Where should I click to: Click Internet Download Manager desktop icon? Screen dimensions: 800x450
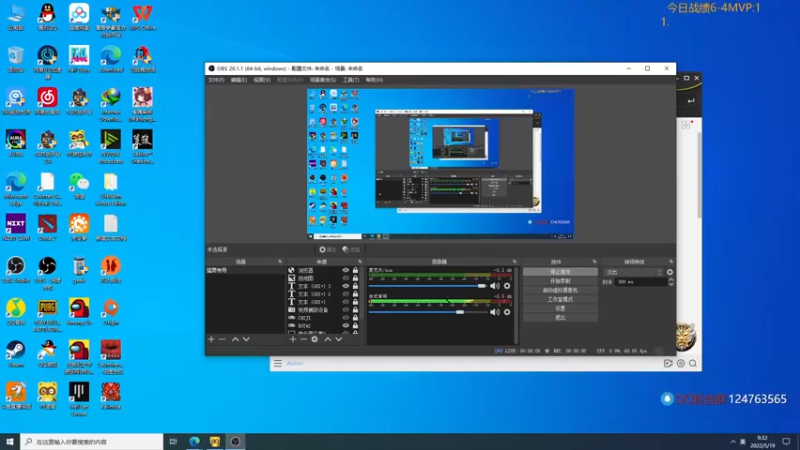click(x=111, y=105)
